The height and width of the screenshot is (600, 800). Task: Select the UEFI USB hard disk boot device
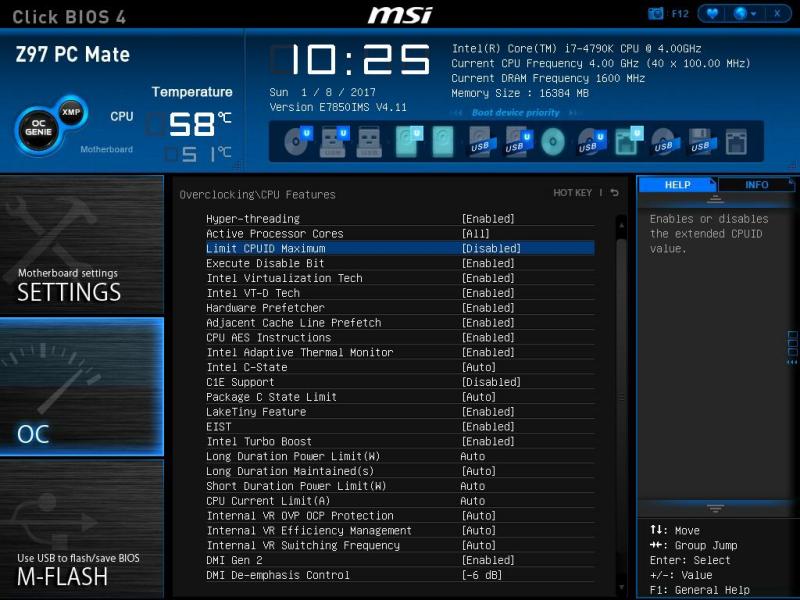click(518, 141)
